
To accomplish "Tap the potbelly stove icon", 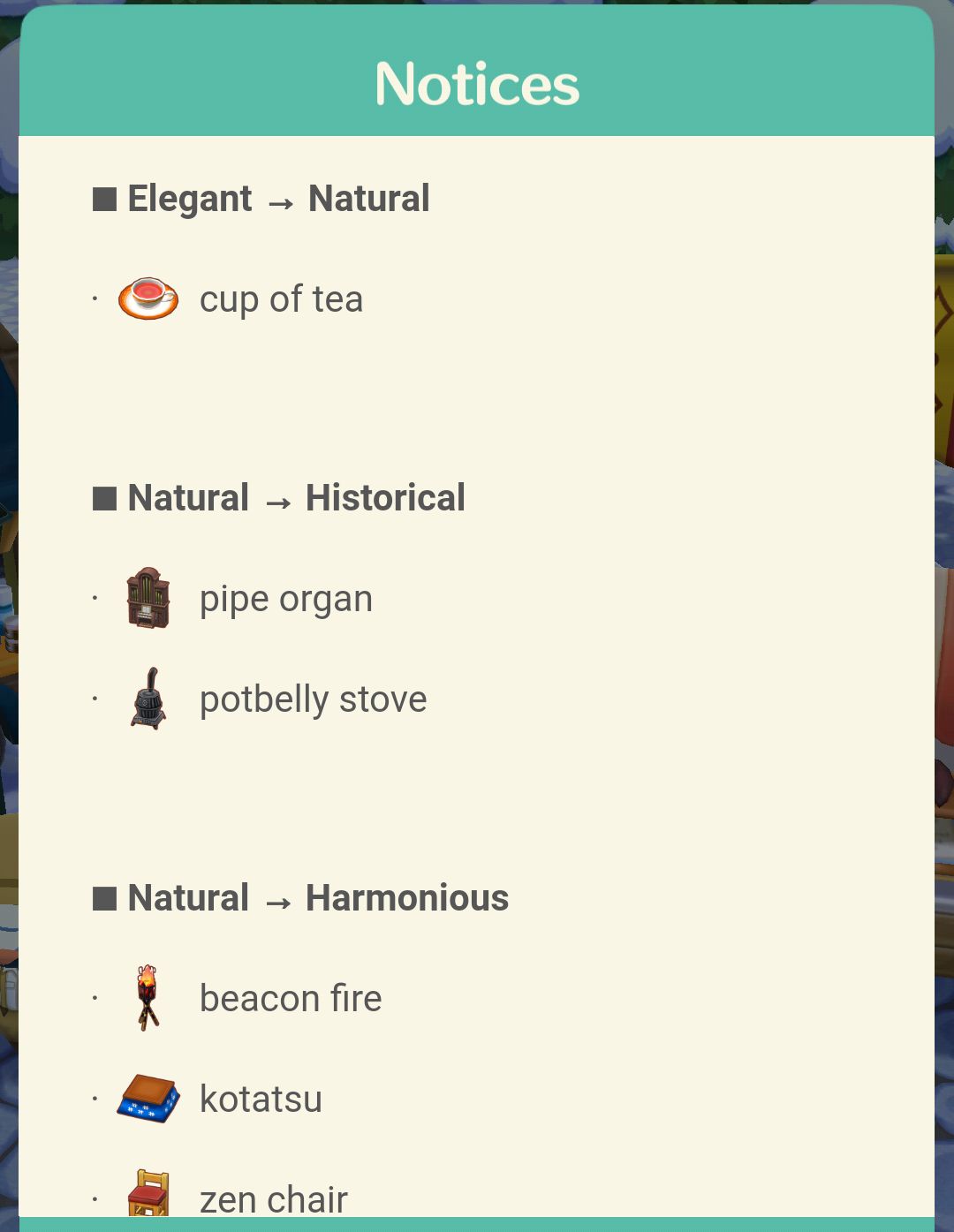I will (148, 698).
